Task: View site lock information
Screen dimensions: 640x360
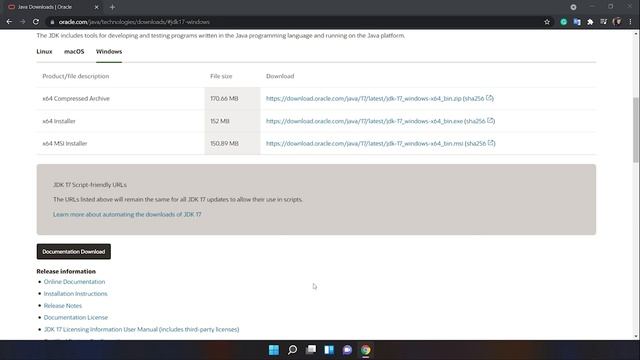Action: tap(52, 22)
